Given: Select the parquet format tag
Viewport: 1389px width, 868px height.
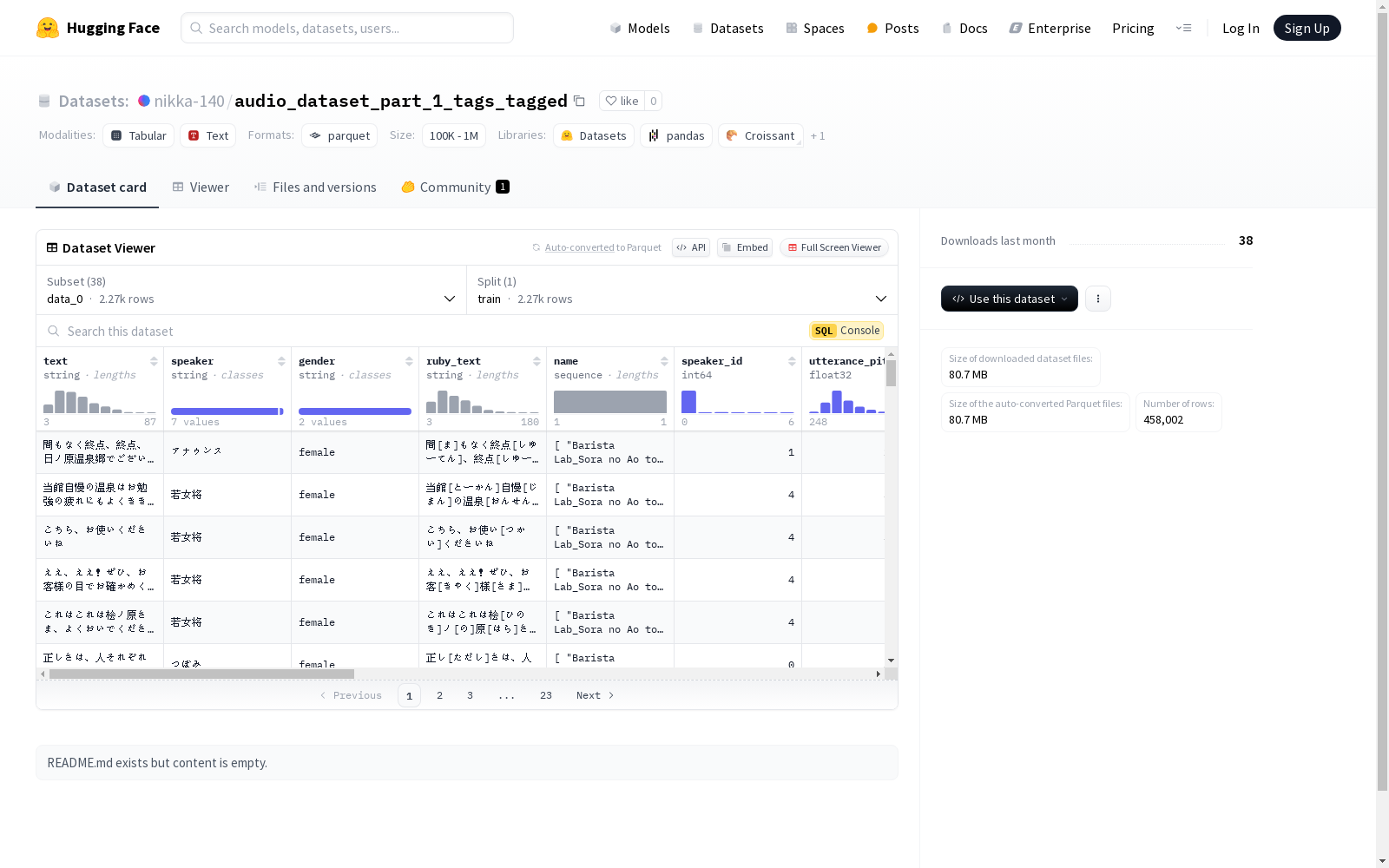Looking at the screenshot, I should [x=339, y=135].
